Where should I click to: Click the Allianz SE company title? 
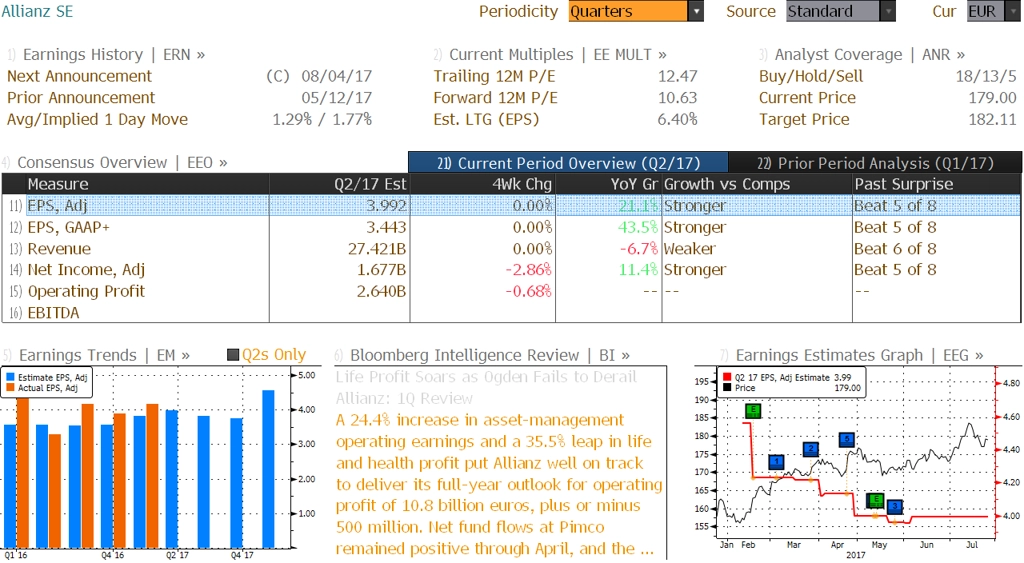37,11
